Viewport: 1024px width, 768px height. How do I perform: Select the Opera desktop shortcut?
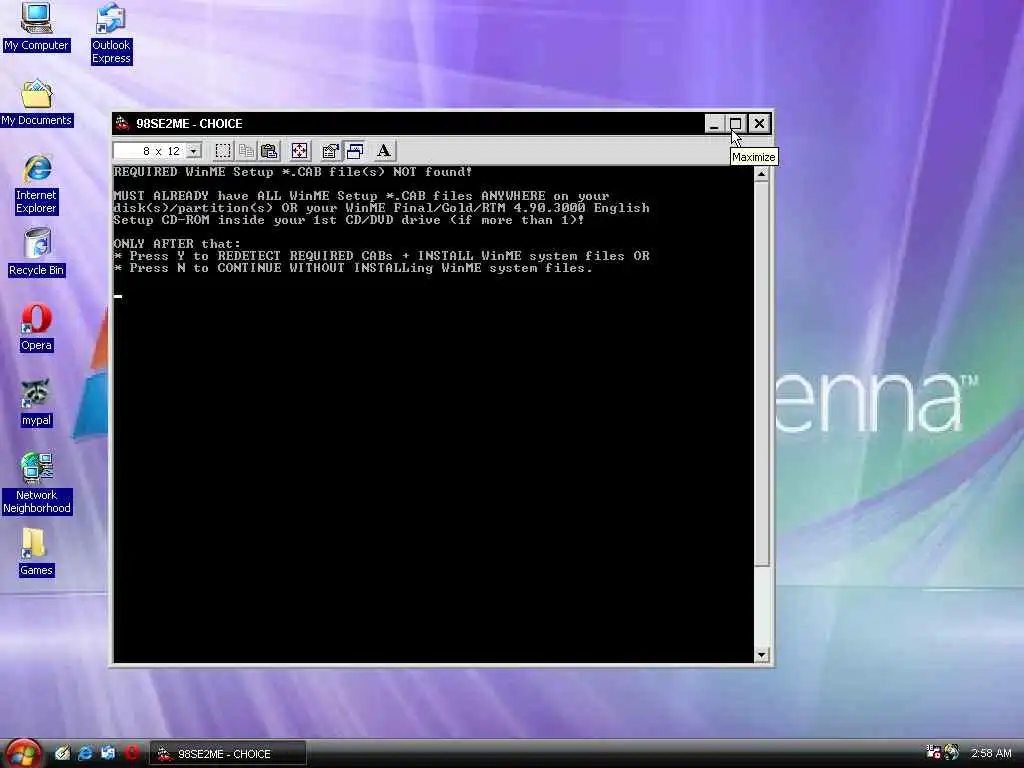(36, 328)
